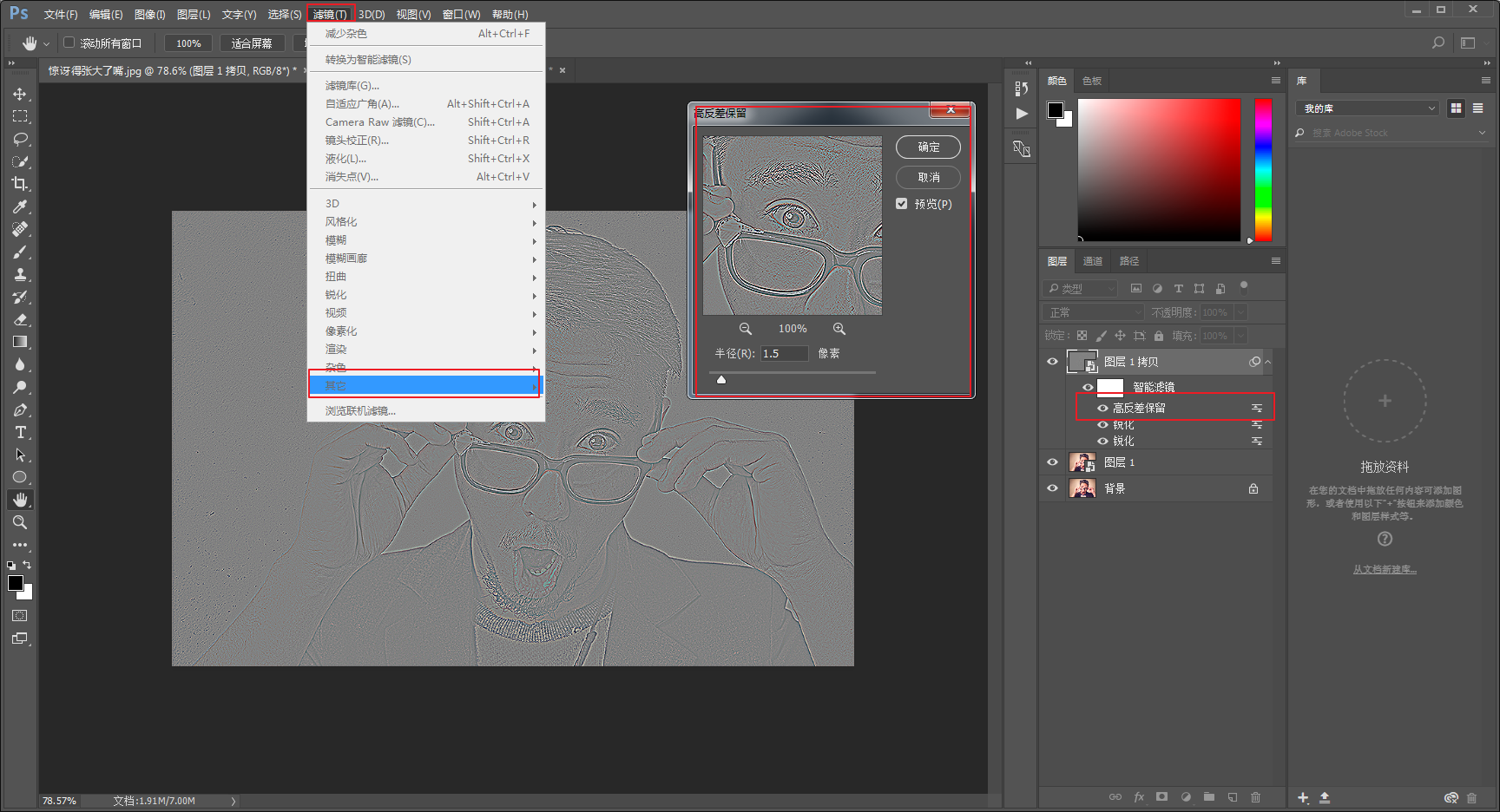Hide the 图层 1 layer
Viewport: 1500px width, 812px height.
click(1052, 462)
